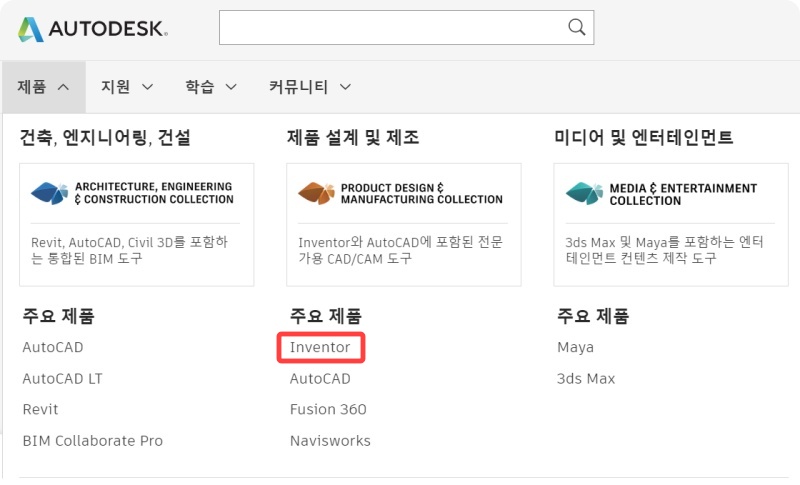Open the Revit product link

pos(40,410)
